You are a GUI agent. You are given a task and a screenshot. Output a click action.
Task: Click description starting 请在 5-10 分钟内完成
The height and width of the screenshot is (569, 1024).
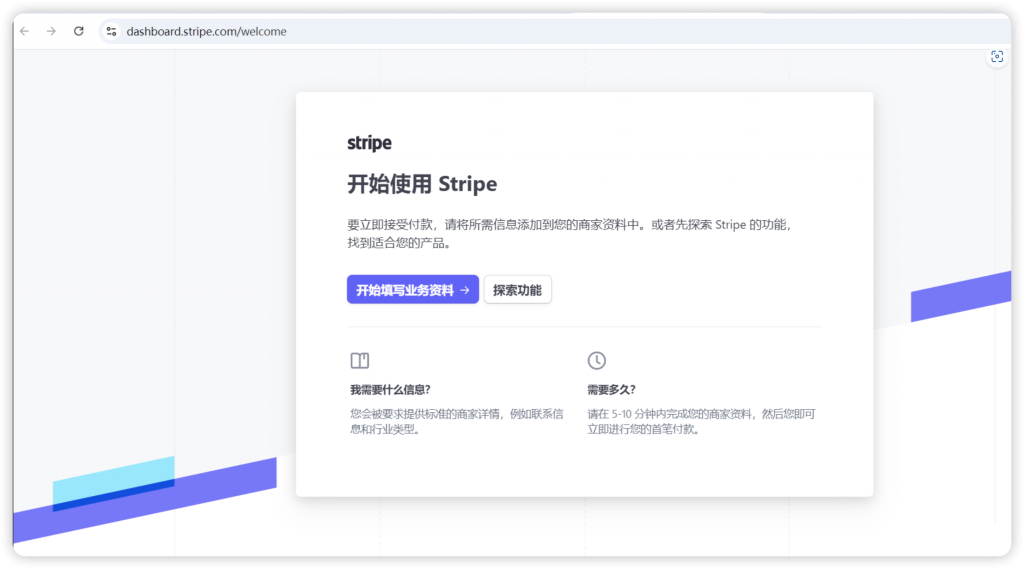(701, 421)
